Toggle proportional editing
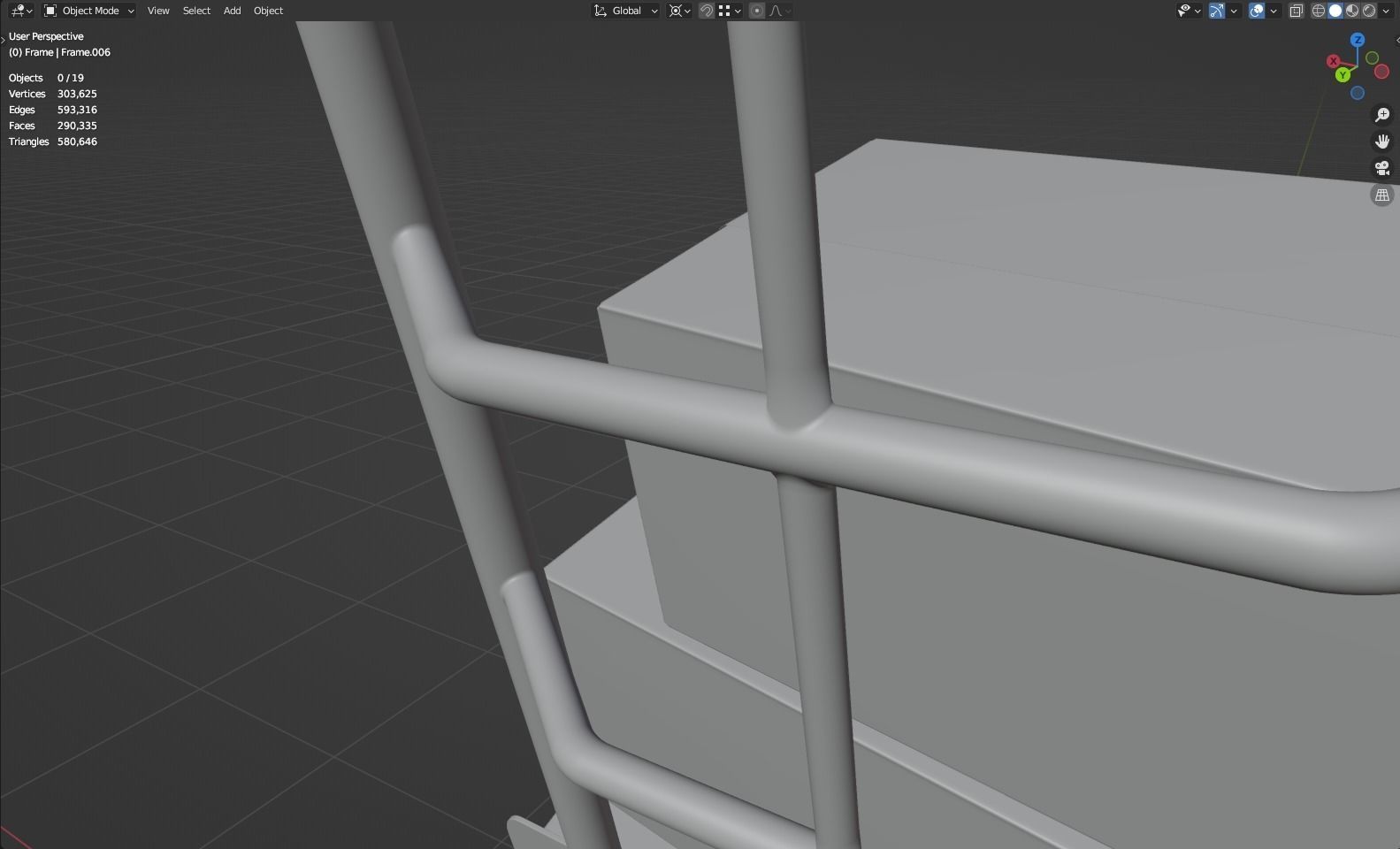Viewport: 1400px width, 849px height. pos(756,11)
